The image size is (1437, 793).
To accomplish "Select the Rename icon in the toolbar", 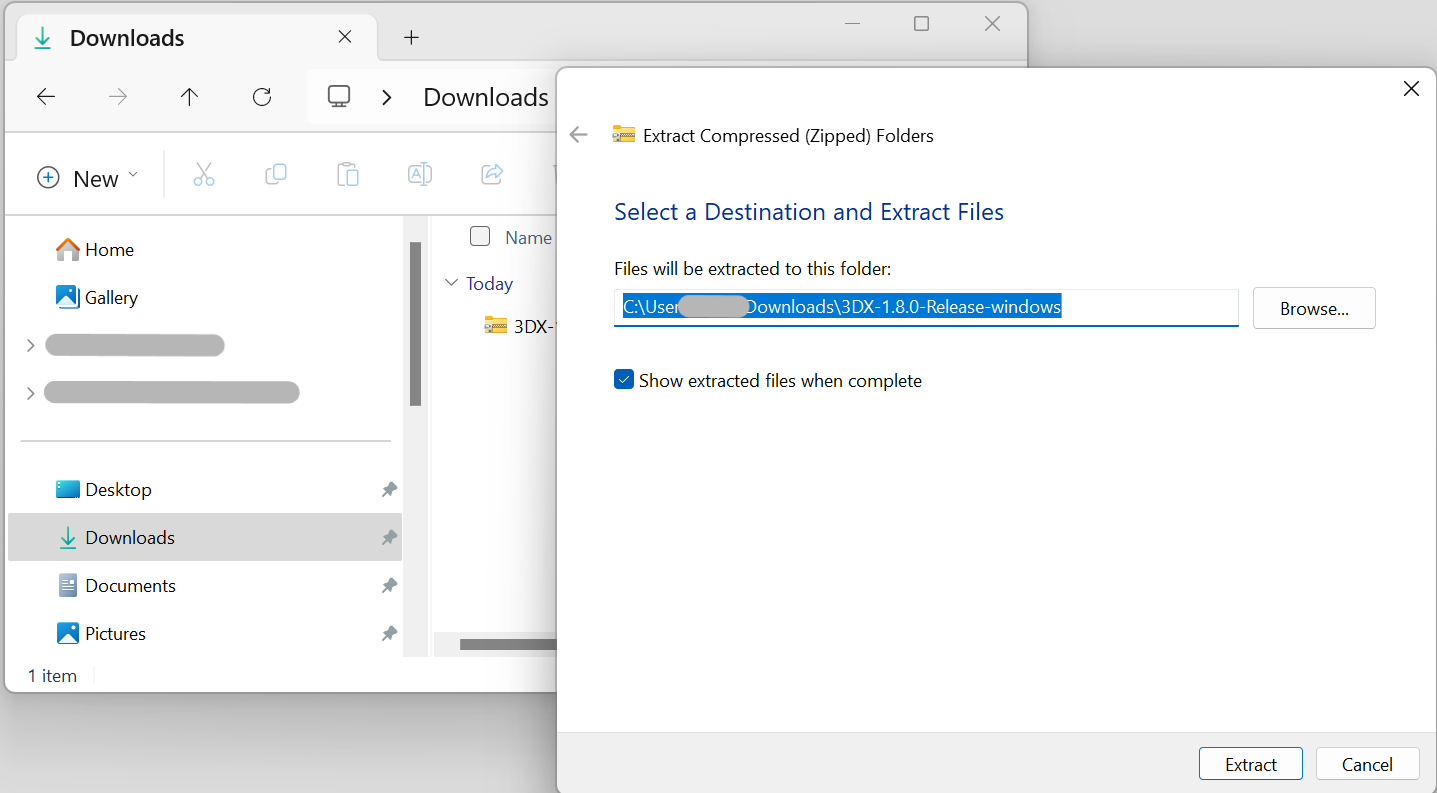I will [x=420, y=174].
